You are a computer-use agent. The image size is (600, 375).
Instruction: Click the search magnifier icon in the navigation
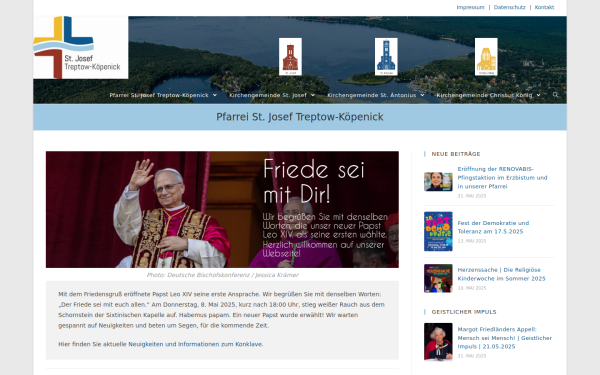[555, 95]
